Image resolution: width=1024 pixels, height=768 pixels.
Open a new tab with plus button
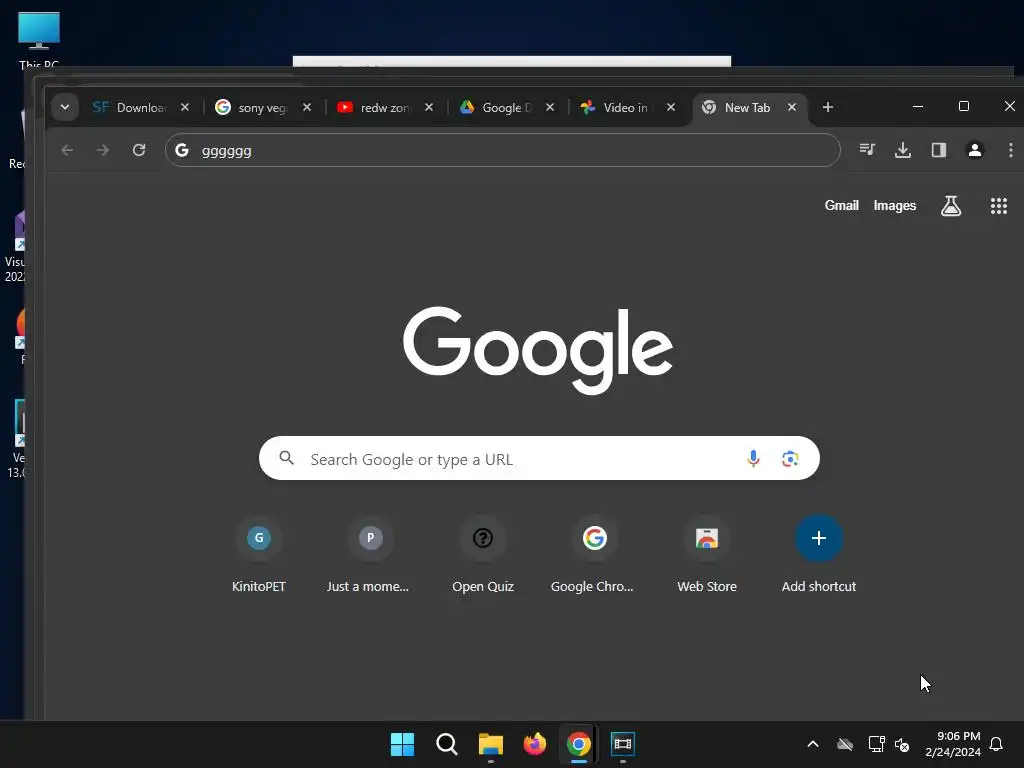pos(827,107)
